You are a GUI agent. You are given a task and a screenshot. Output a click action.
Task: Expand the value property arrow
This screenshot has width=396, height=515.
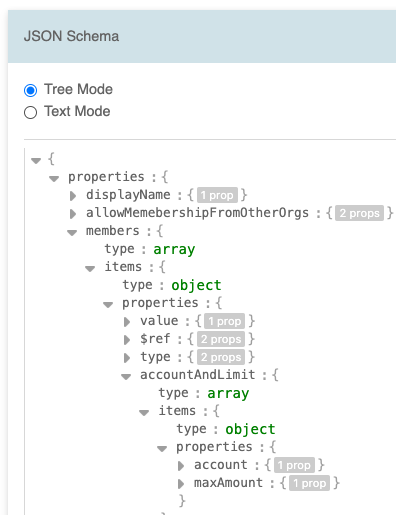coord(127,322)
